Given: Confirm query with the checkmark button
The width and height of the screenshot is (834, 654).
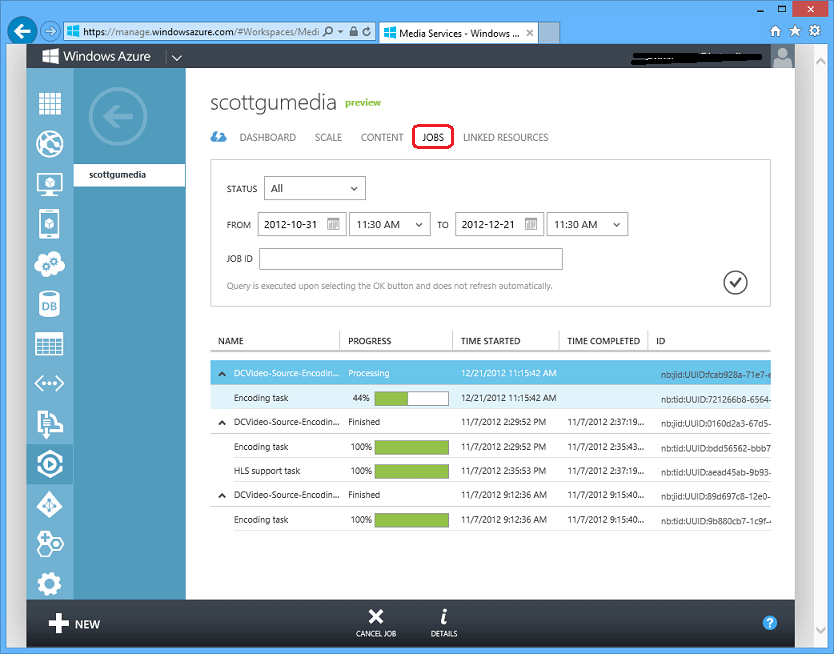Looking at the screenshot, I should coord(735,282).
